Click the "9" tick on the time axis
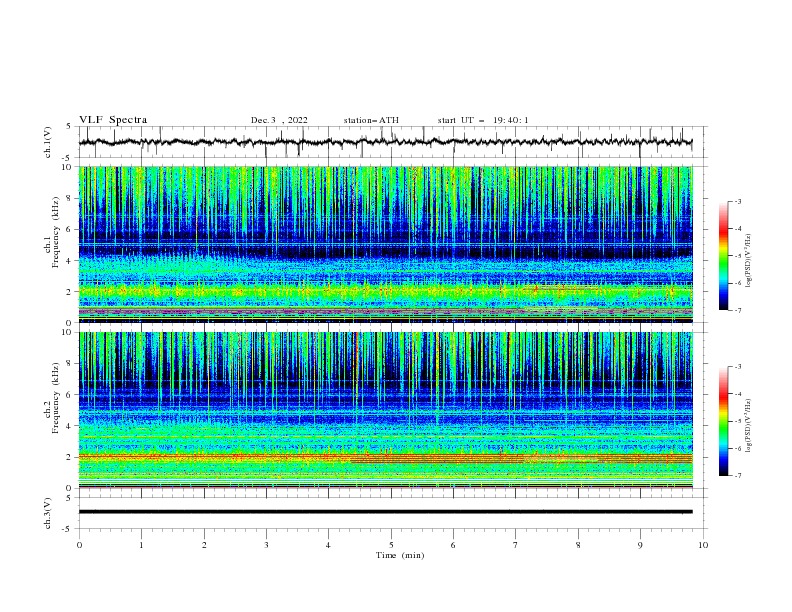Viewport: 792px width, 612px height. [x=640, y=545]
